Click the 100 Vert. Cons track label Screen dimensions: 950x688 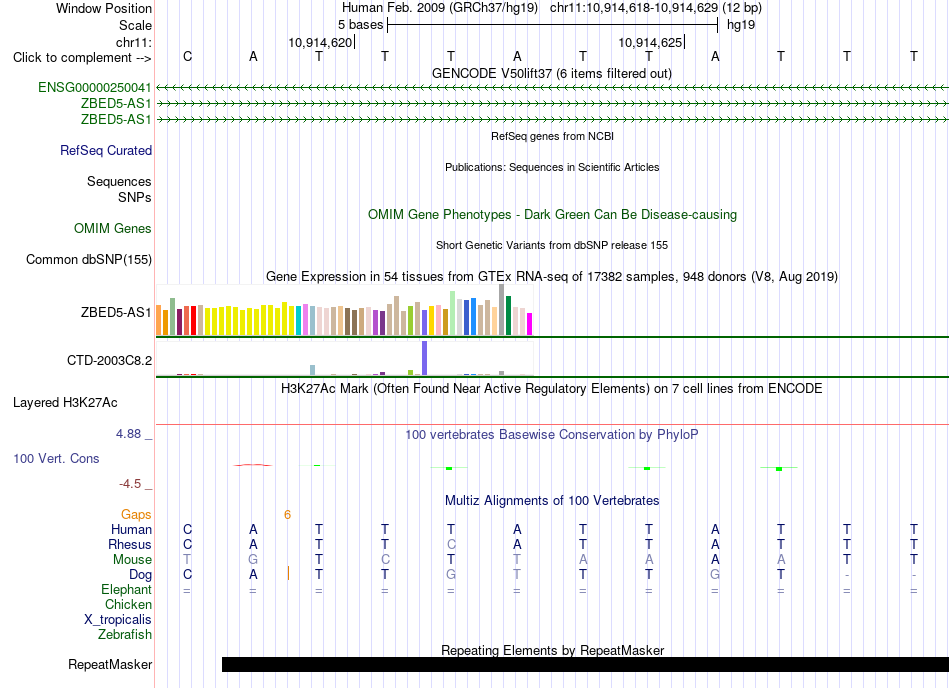(56, 458)
